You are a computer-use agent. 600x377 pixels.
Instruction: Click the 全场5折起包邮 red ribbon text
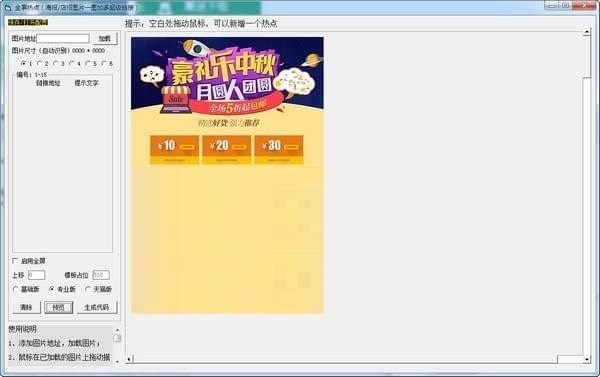238,106
